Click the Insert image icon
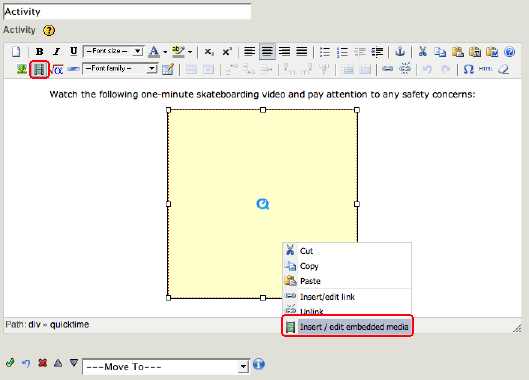529x380 pixels. click(x=22, y=70)
